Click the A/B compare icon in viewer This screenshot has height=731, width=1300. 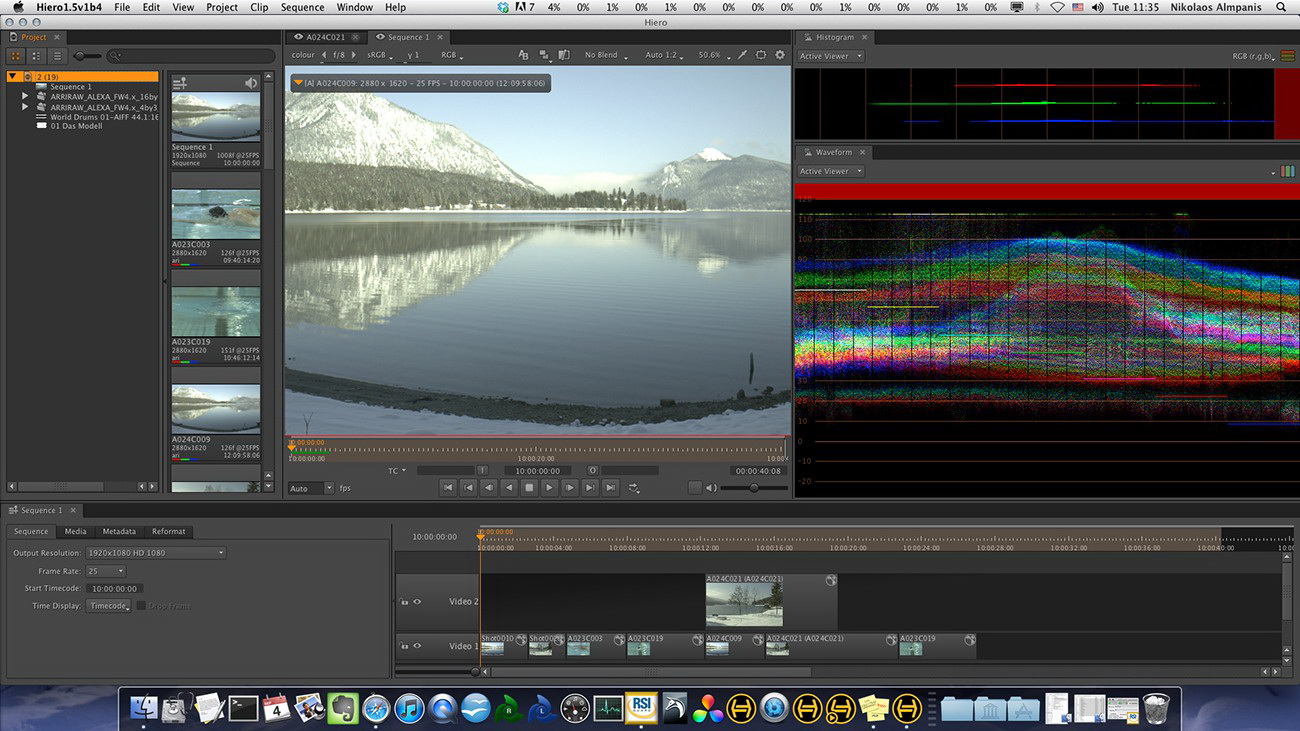pyautogui.click(x=523, y=55)
